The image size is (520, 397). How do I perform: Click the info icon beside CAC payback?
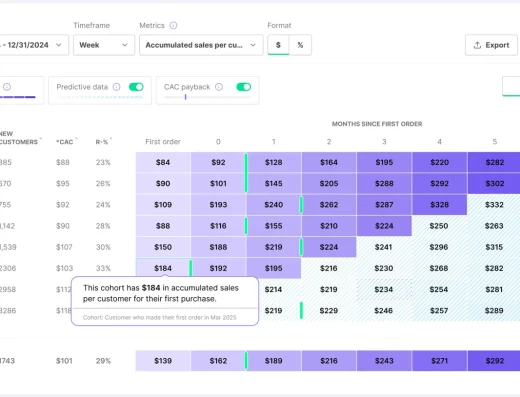[x=219, y=87]
